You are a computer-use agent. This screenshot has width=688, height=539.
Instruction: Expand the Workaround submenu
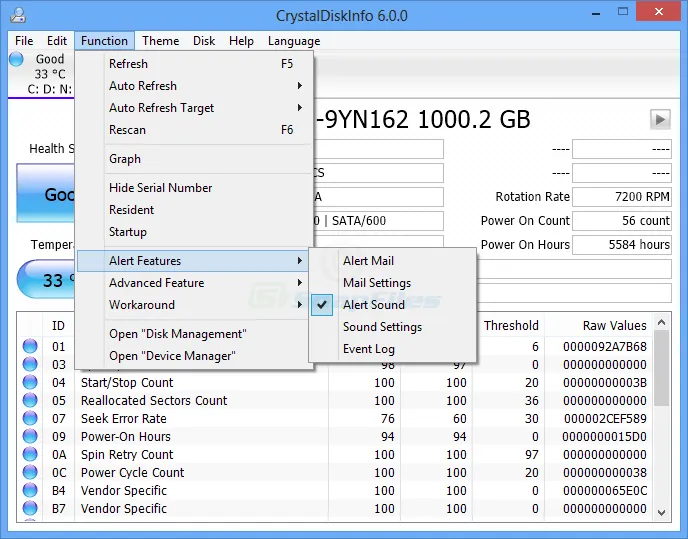tap(194, 305)
